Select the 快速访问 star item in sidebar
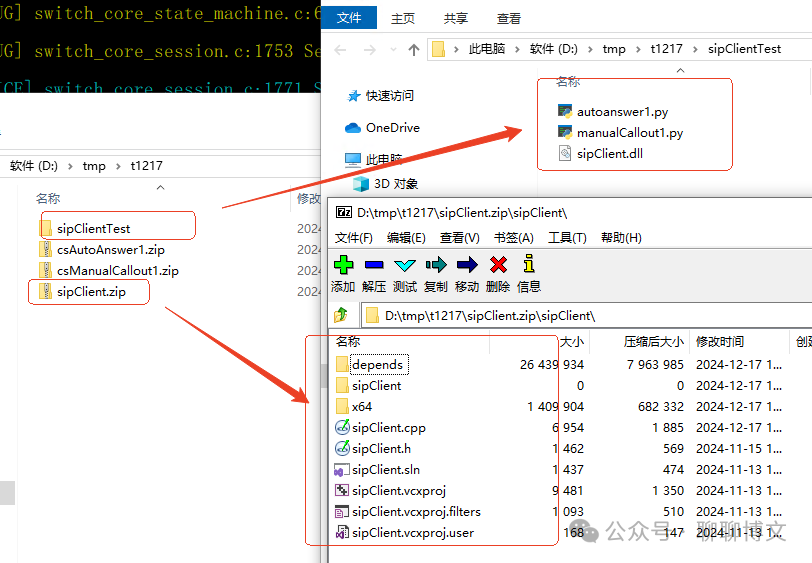Viewport: 812px width, 563px height. point(381,96)
